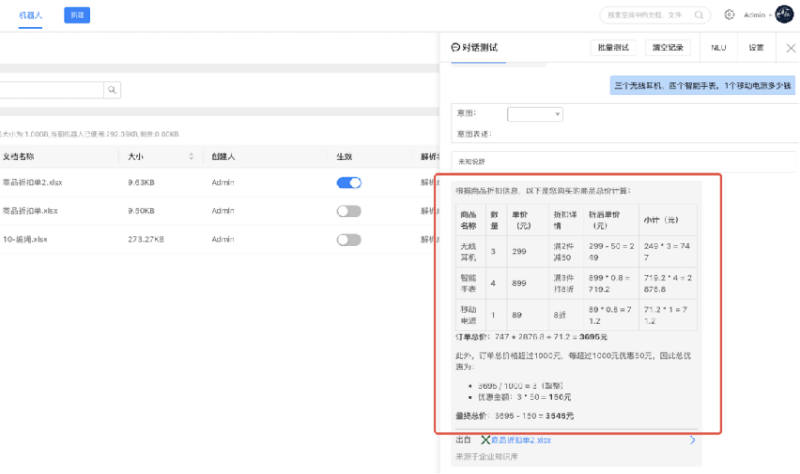Click the 优惠金额 bullet line
Screen dimensions: 800x474
(524, 397)
